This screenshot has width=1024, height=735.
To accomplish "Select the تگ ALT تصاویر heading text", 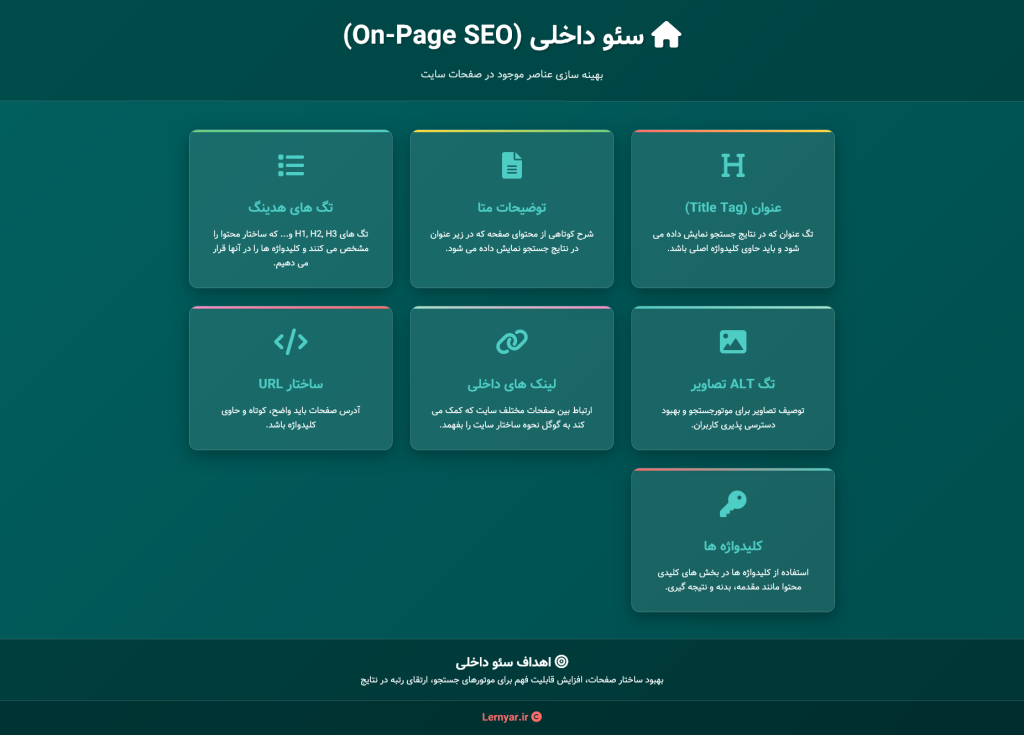I will pyautogui.click(x=732, y=382).
